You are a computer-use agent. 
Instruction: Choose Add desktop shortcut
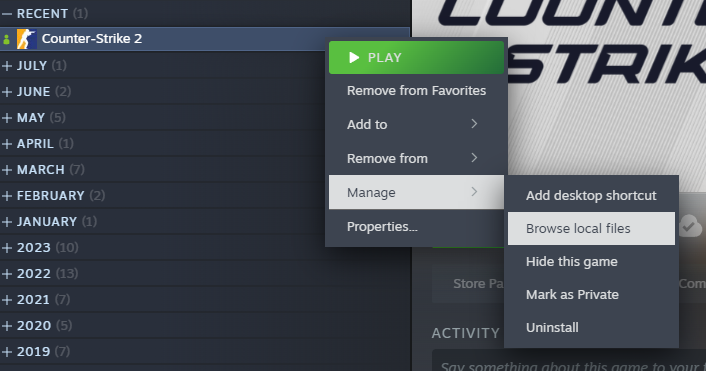pos(591,195)
